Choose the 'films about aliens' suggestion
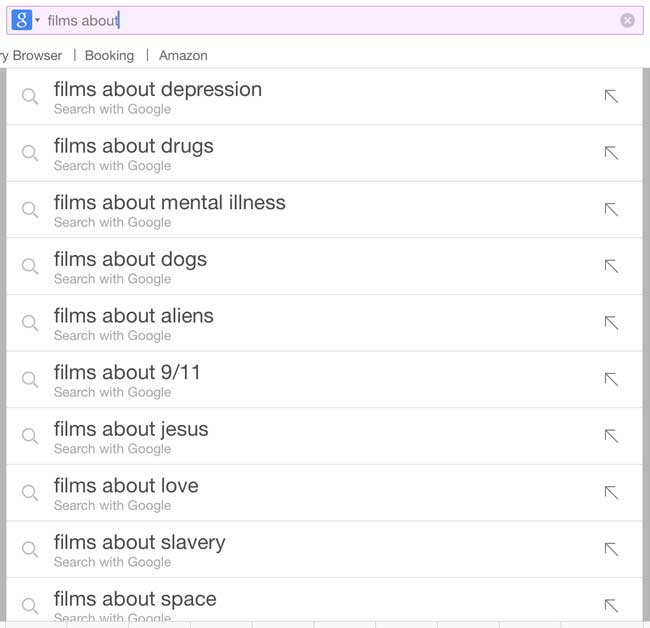 point(134,323)
